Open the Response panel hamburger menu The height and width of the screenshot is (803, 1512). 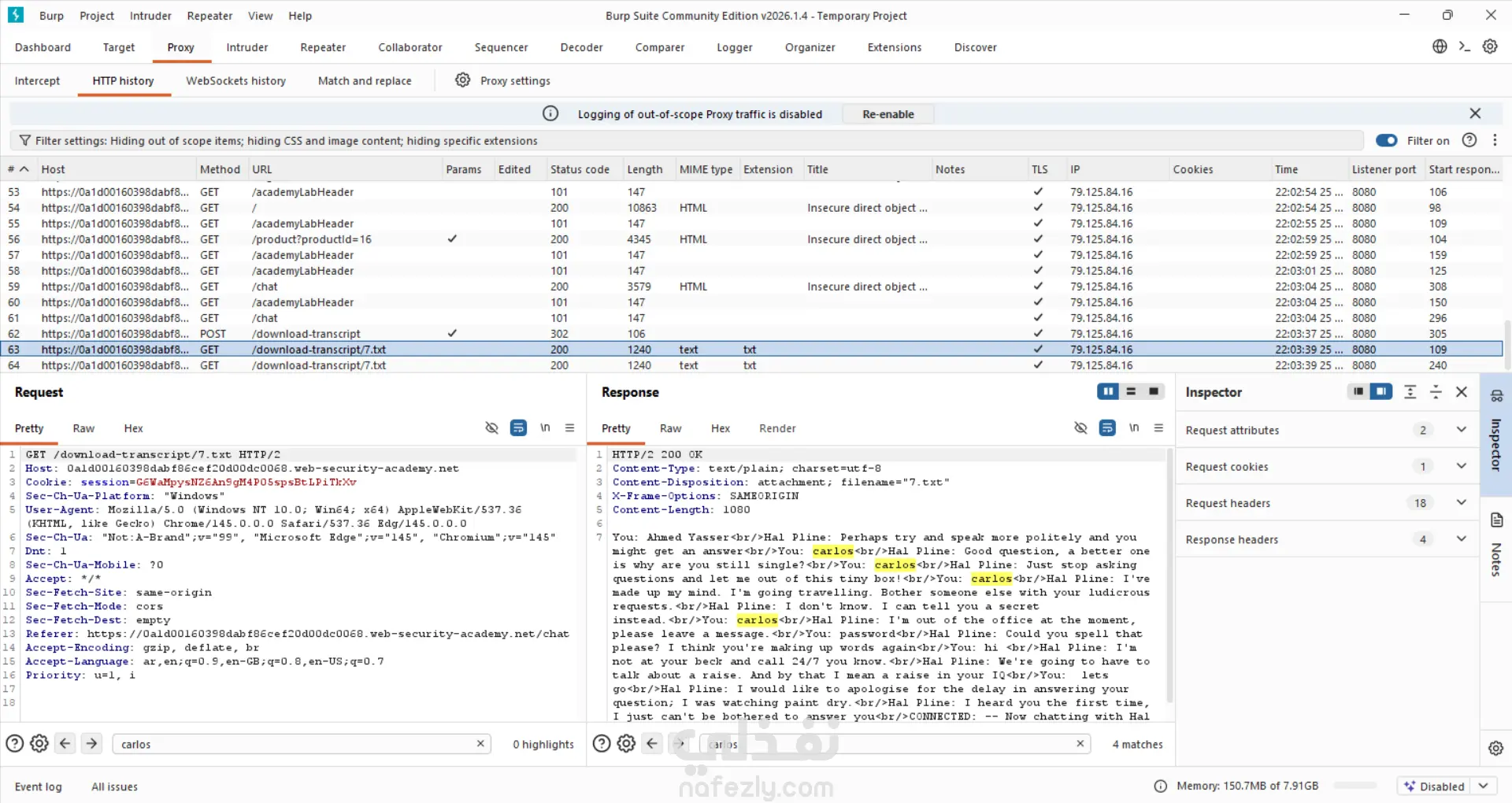(1158, 427)
